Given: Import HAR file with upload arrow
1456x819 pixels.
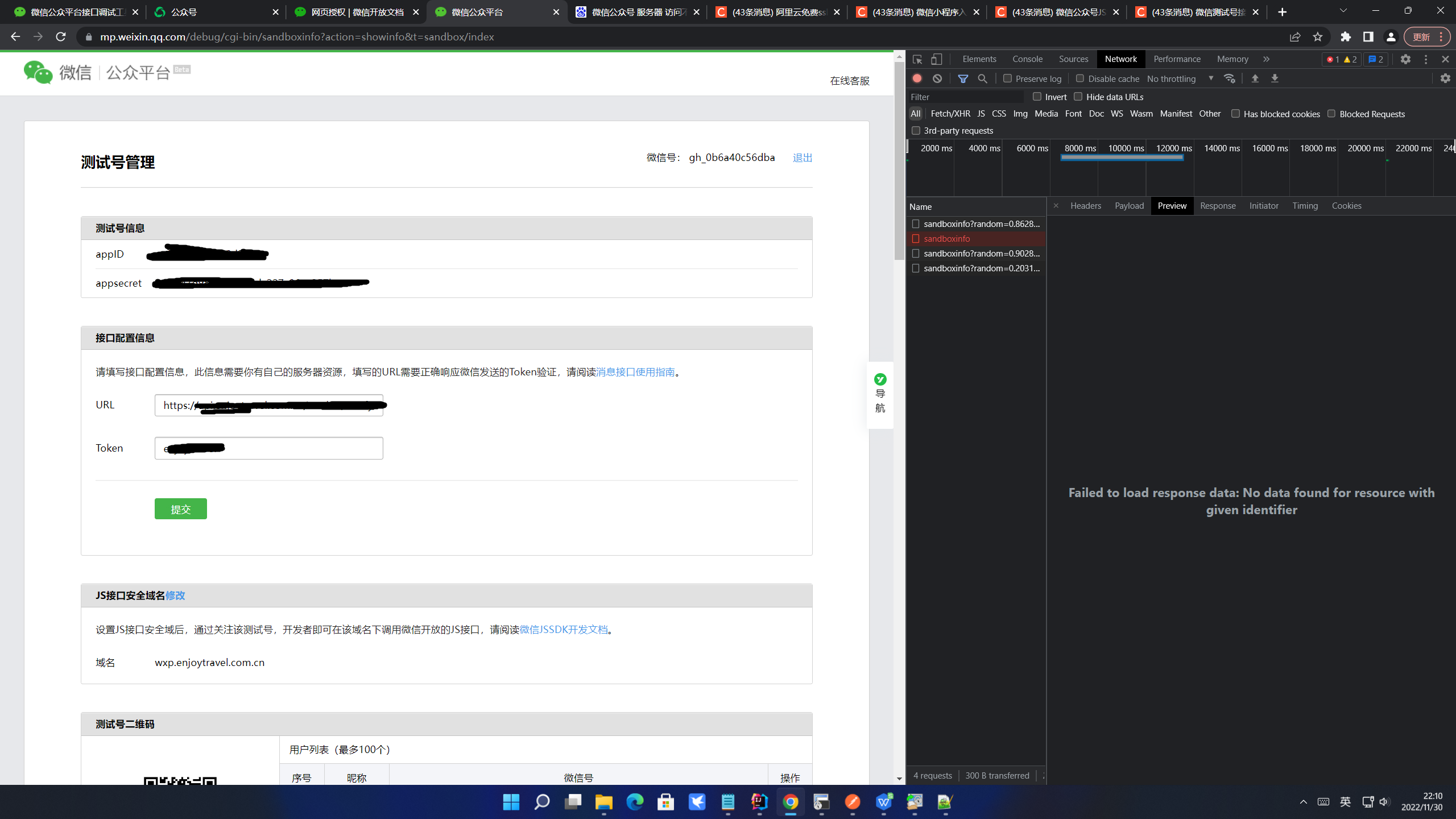Looking at the screenshot, I should click(1255, 78).
